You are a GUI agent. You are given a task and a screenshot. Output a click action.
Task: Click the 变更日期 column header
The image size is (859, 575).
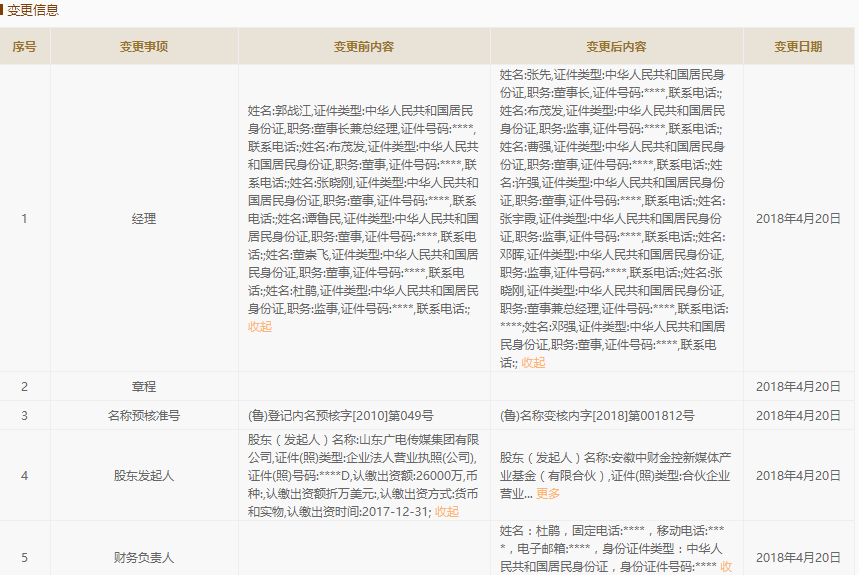pyautogui.click(x=798, y=47)
